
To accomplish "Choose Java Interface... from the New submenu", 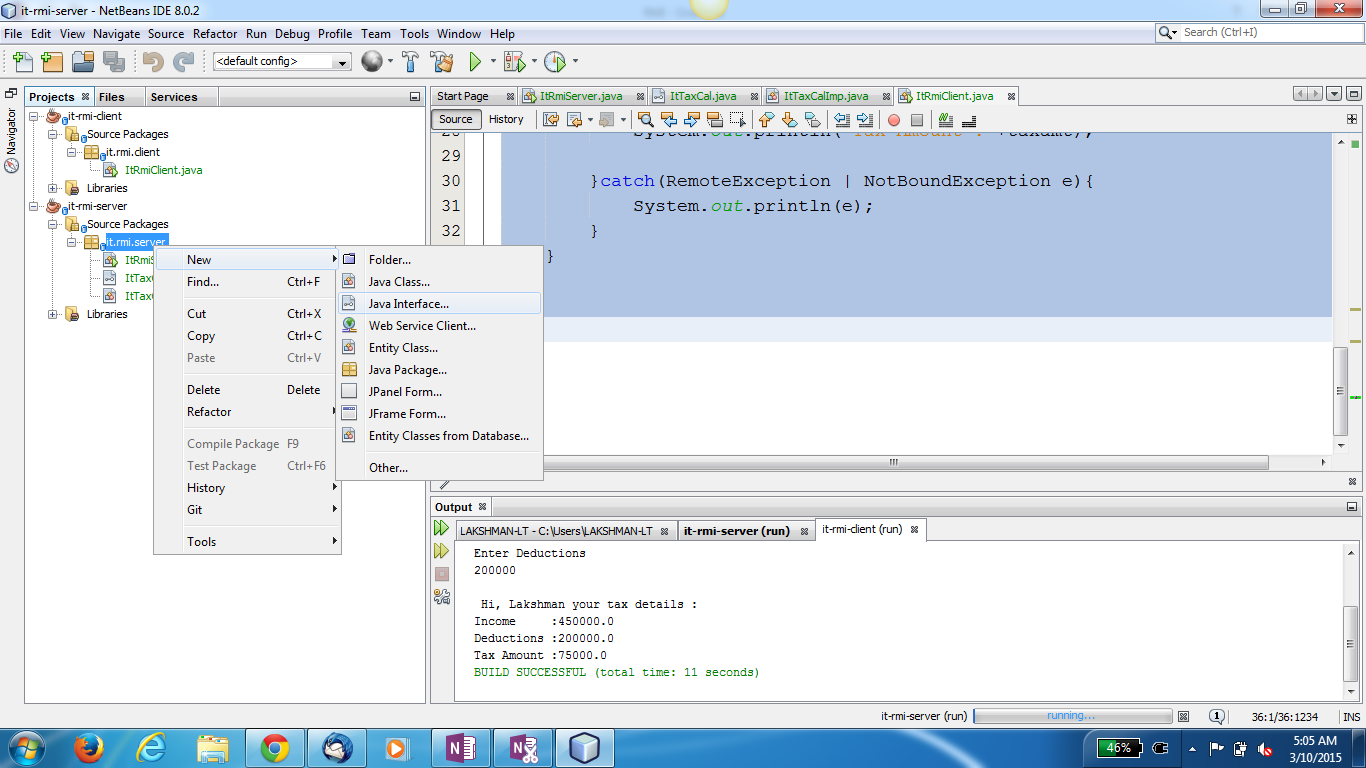I will (x=439, y=304).
